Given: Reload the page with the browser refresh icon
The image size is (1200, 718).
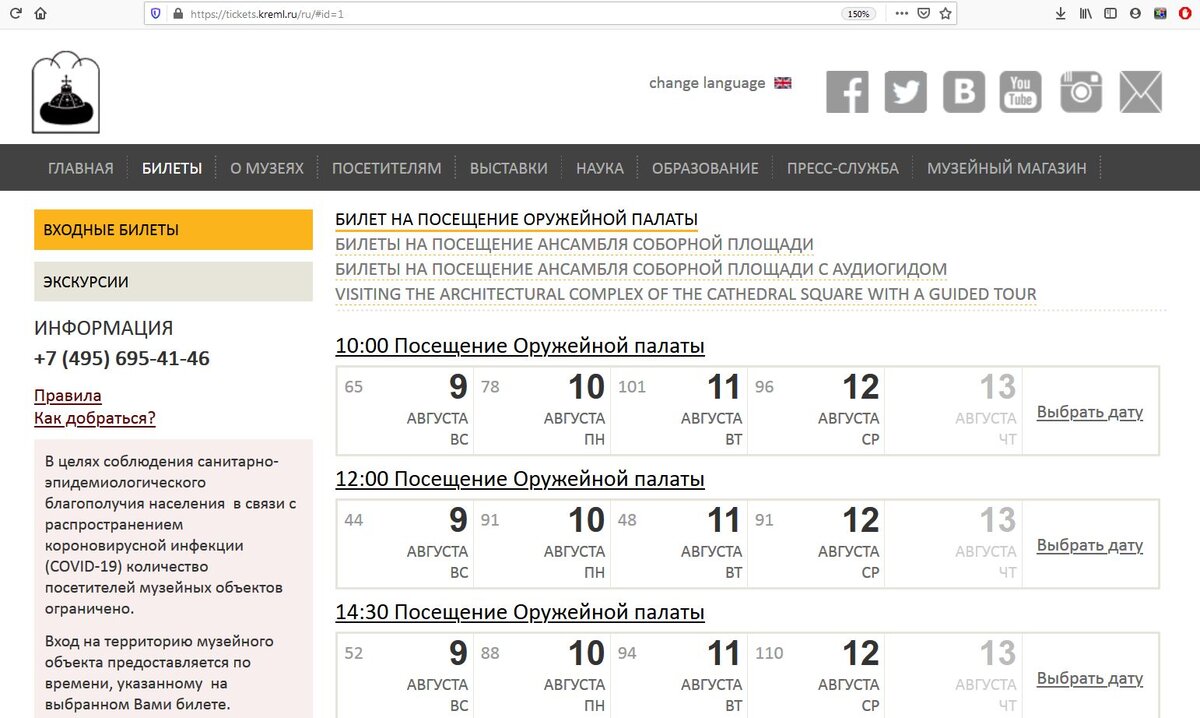Looking at the screenshot, I should (x=14, y=14).
